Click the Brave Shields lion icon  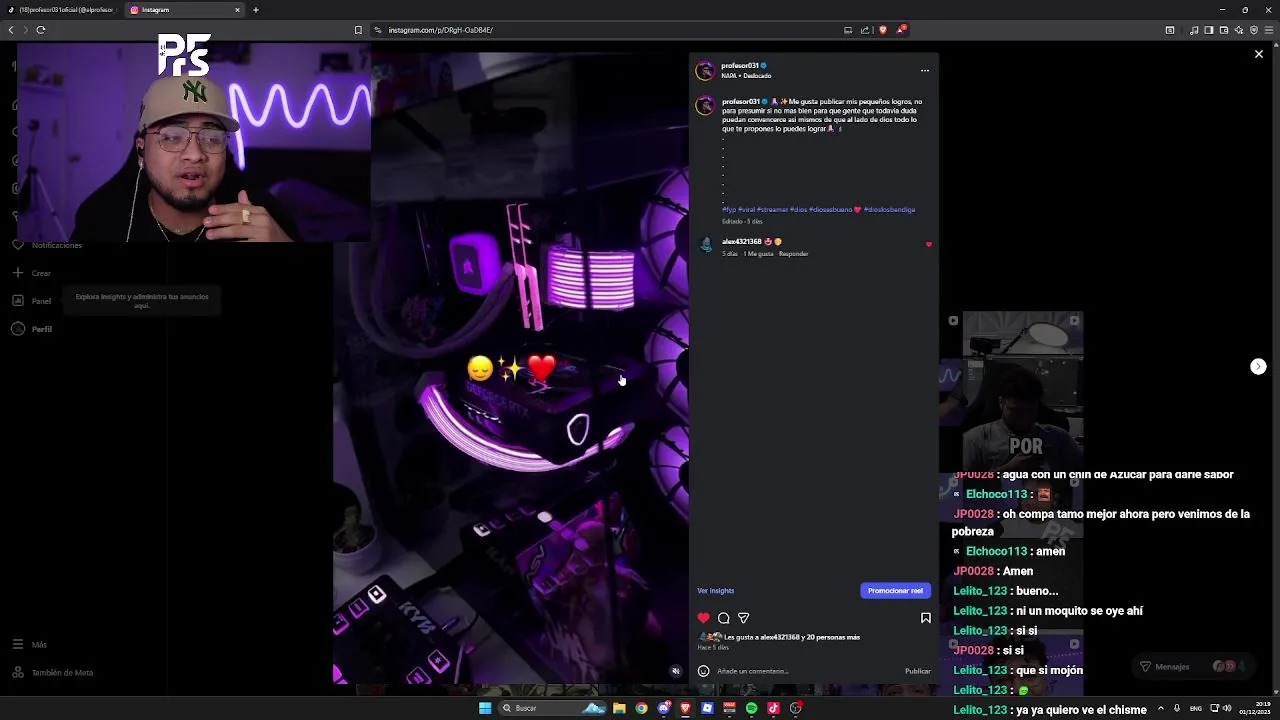883,30
